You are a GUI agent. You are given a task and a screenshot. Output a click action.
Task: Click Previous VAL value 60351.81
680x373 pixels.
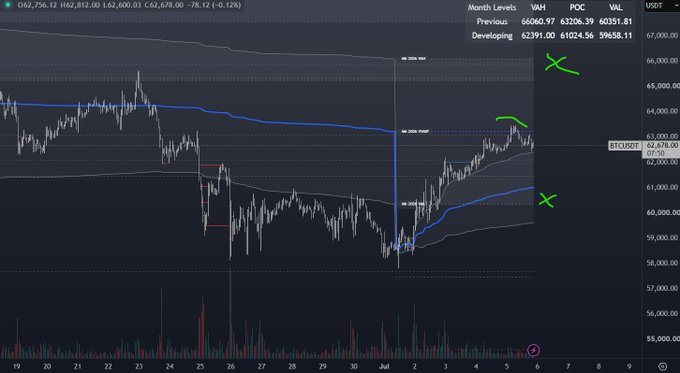pos(615,21)
